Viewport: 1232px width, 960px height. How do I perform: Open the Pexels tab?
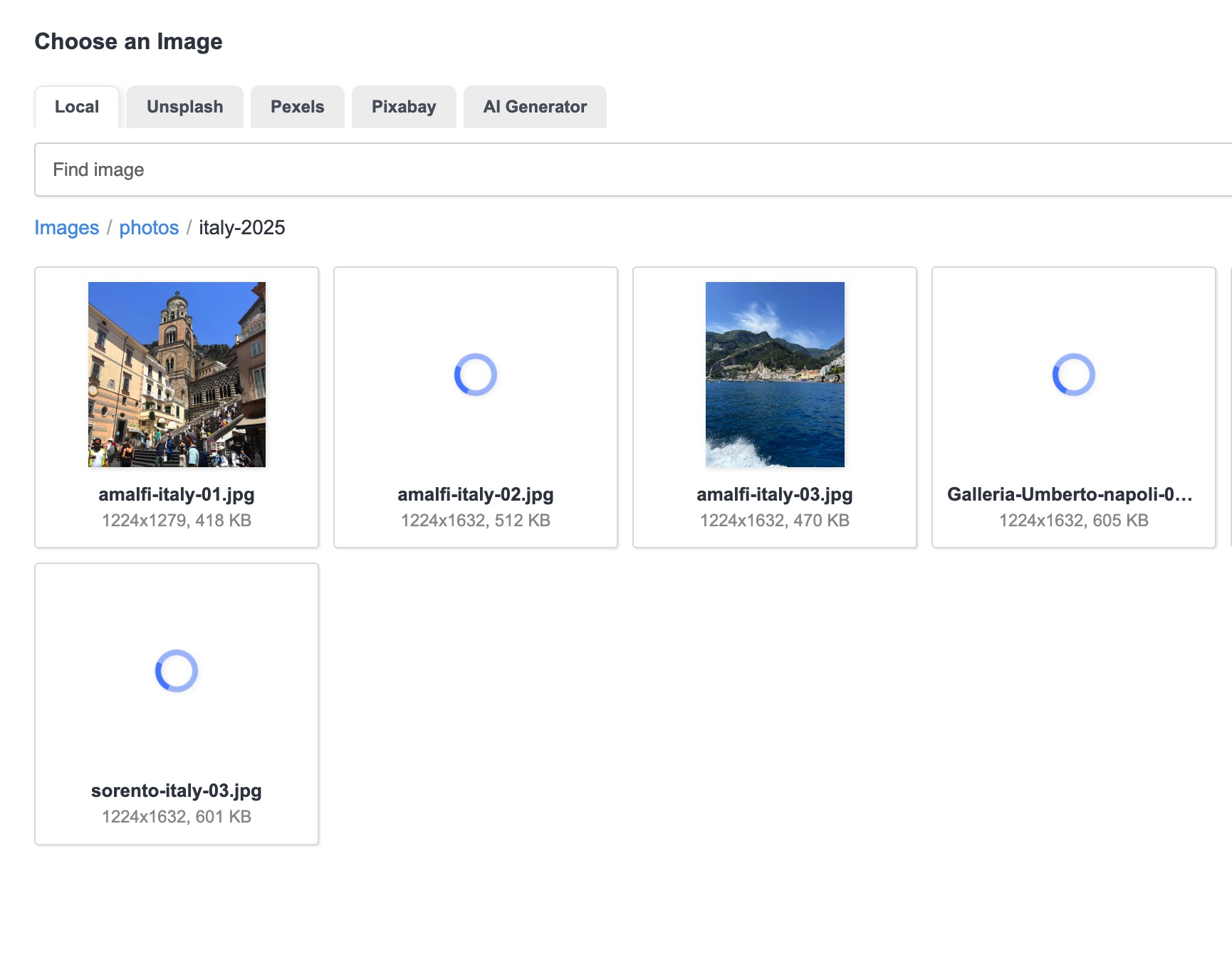tap(297, 107)
